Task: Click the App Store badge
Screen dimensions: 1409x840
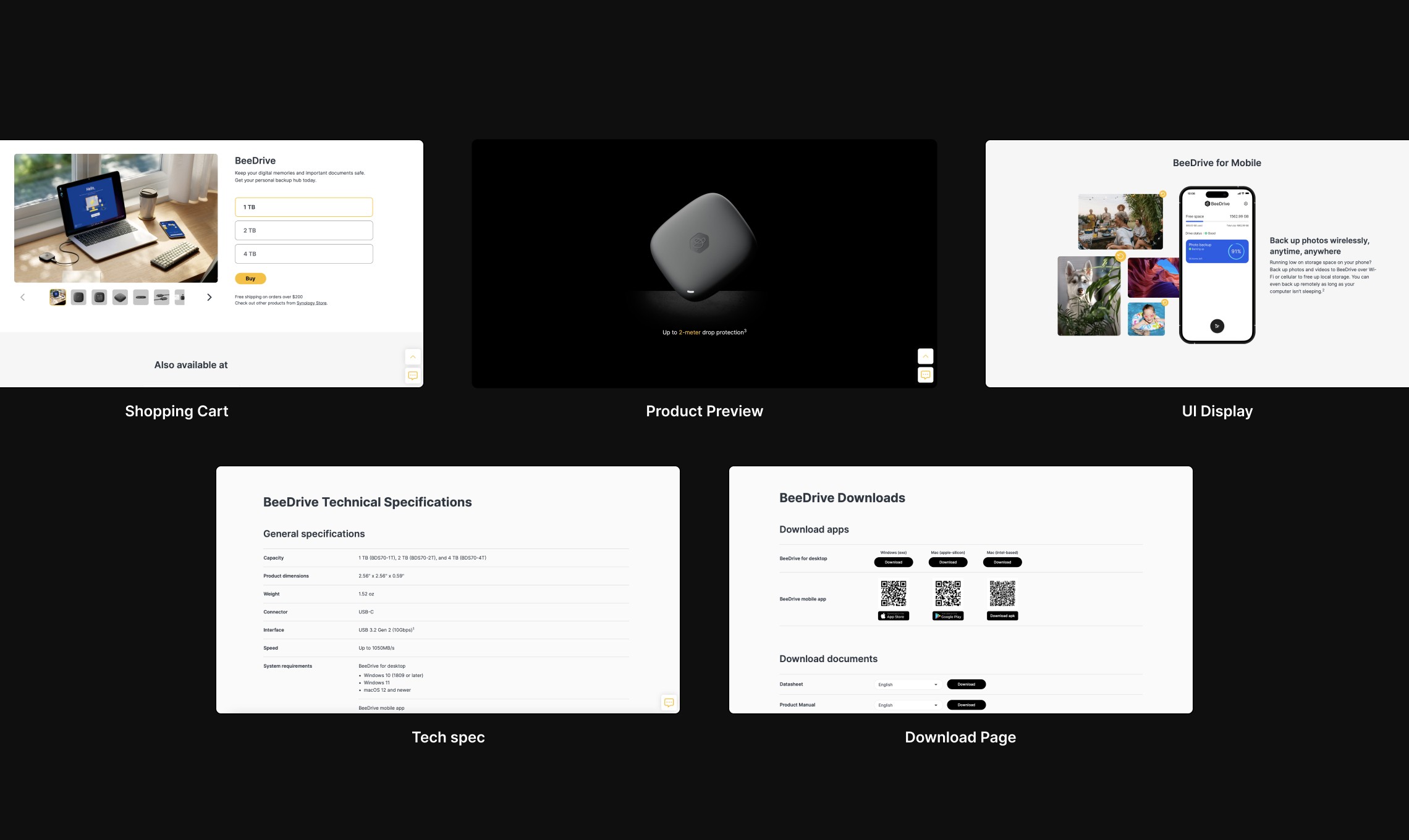Action: click(893, 616)
